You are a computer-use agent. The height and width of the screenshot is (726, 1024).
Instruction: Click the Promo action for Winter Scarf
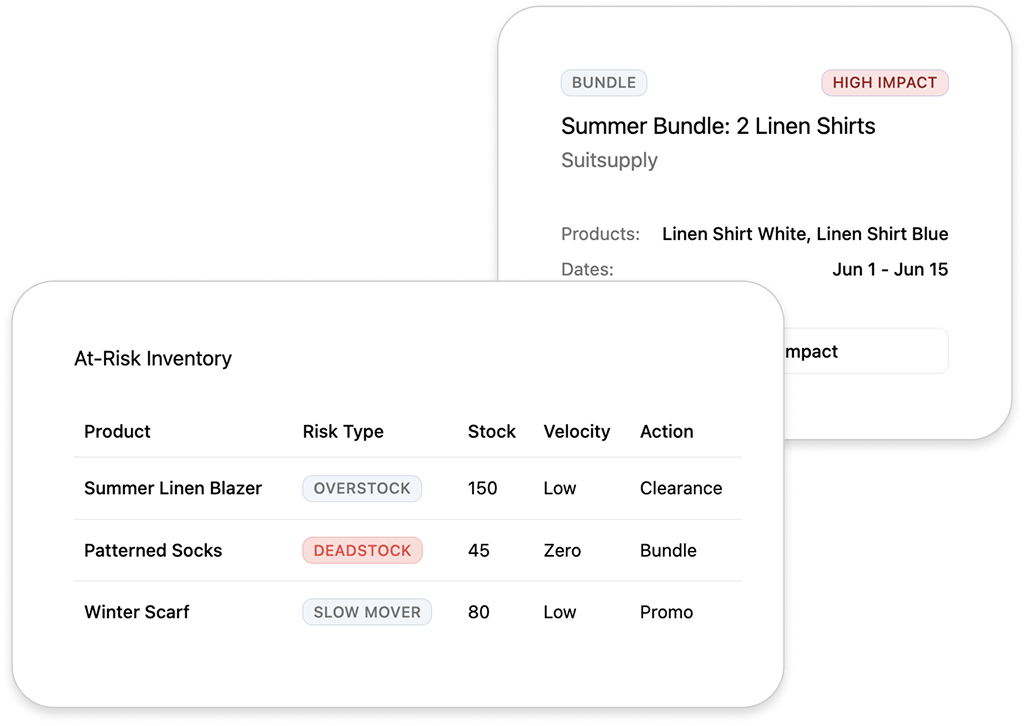tap(666, 612)
